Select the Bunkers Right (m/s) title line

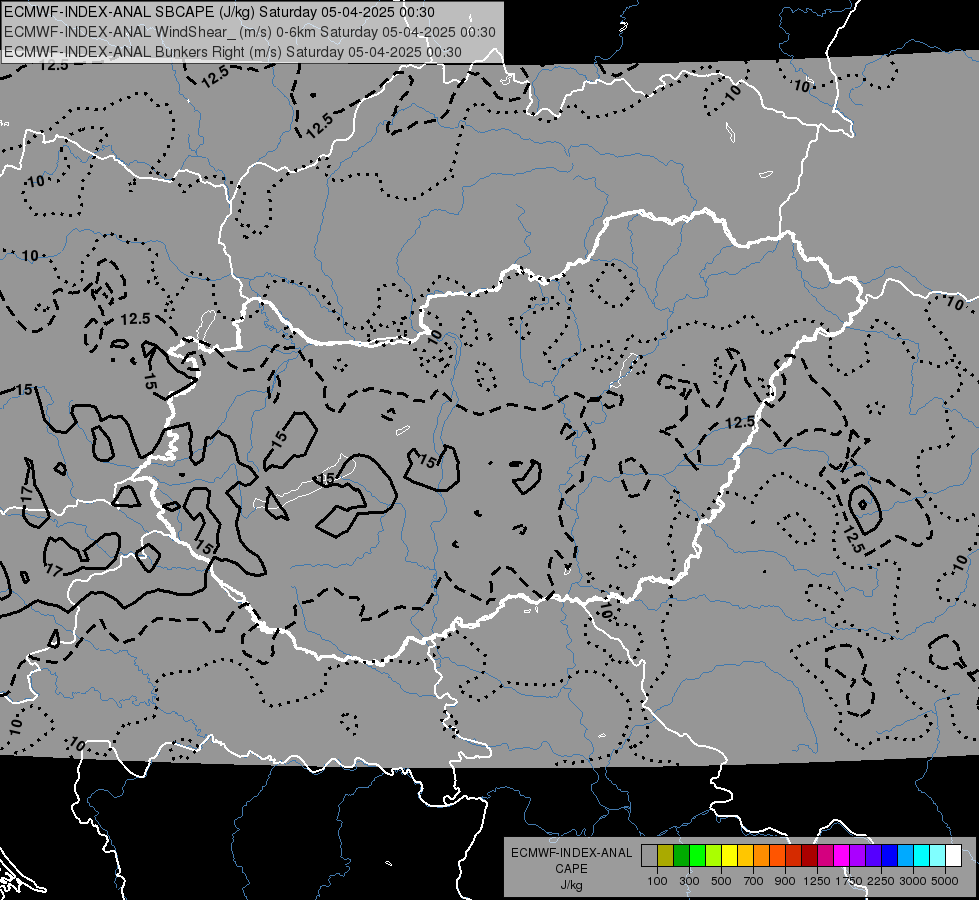coord(233,52)
